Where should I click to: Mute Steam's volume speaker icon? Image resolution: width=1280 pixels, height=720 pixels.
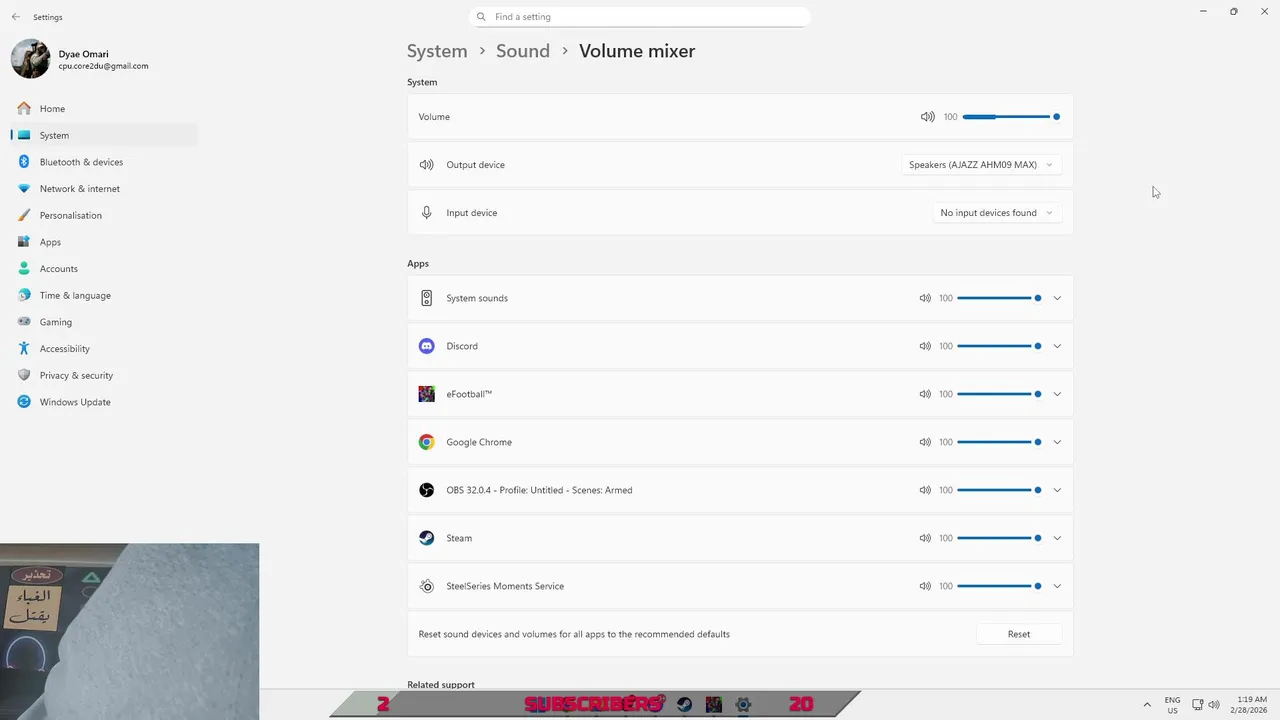click(925, 538)
